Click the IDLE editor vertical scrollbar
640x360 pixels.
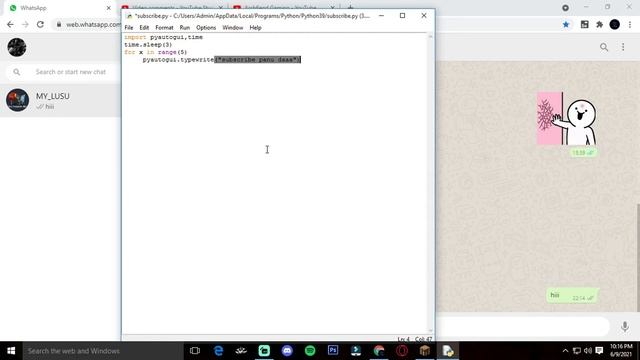click(430, 184)
